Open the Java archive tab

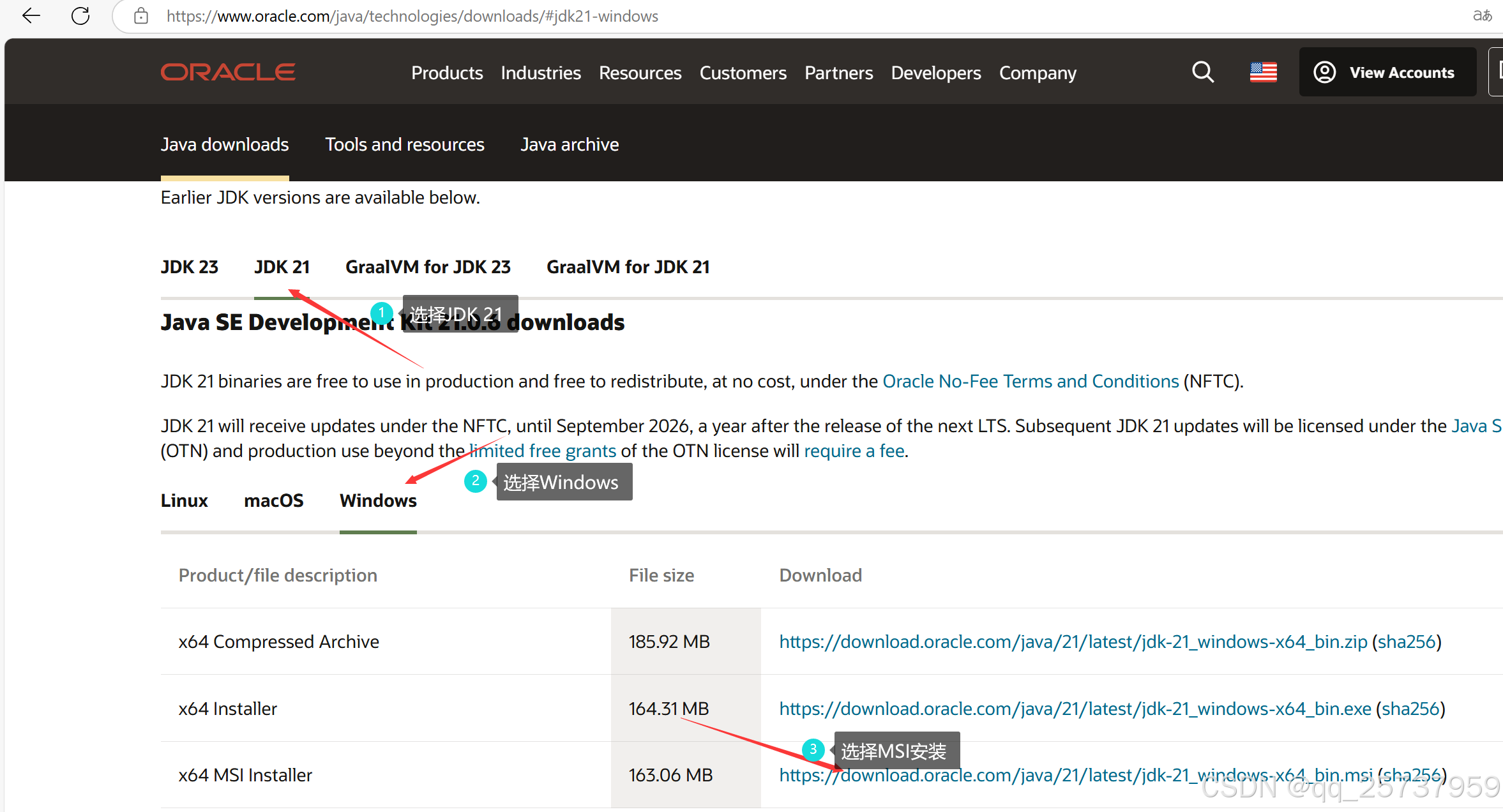click(570, 144)
